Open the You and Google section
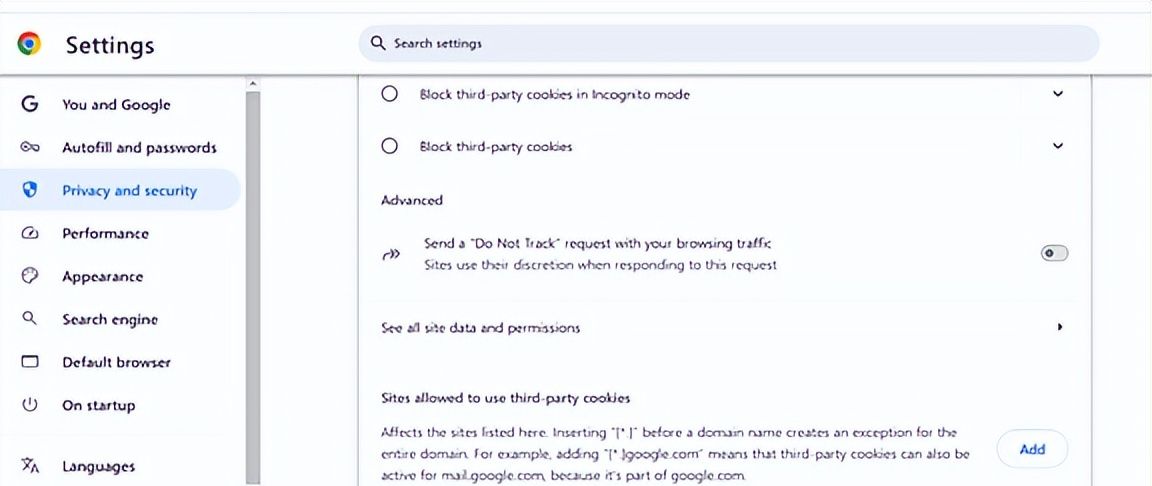The height and width of the screenshot is (486, 1152). pyautogui.click(x=116, y=104)
